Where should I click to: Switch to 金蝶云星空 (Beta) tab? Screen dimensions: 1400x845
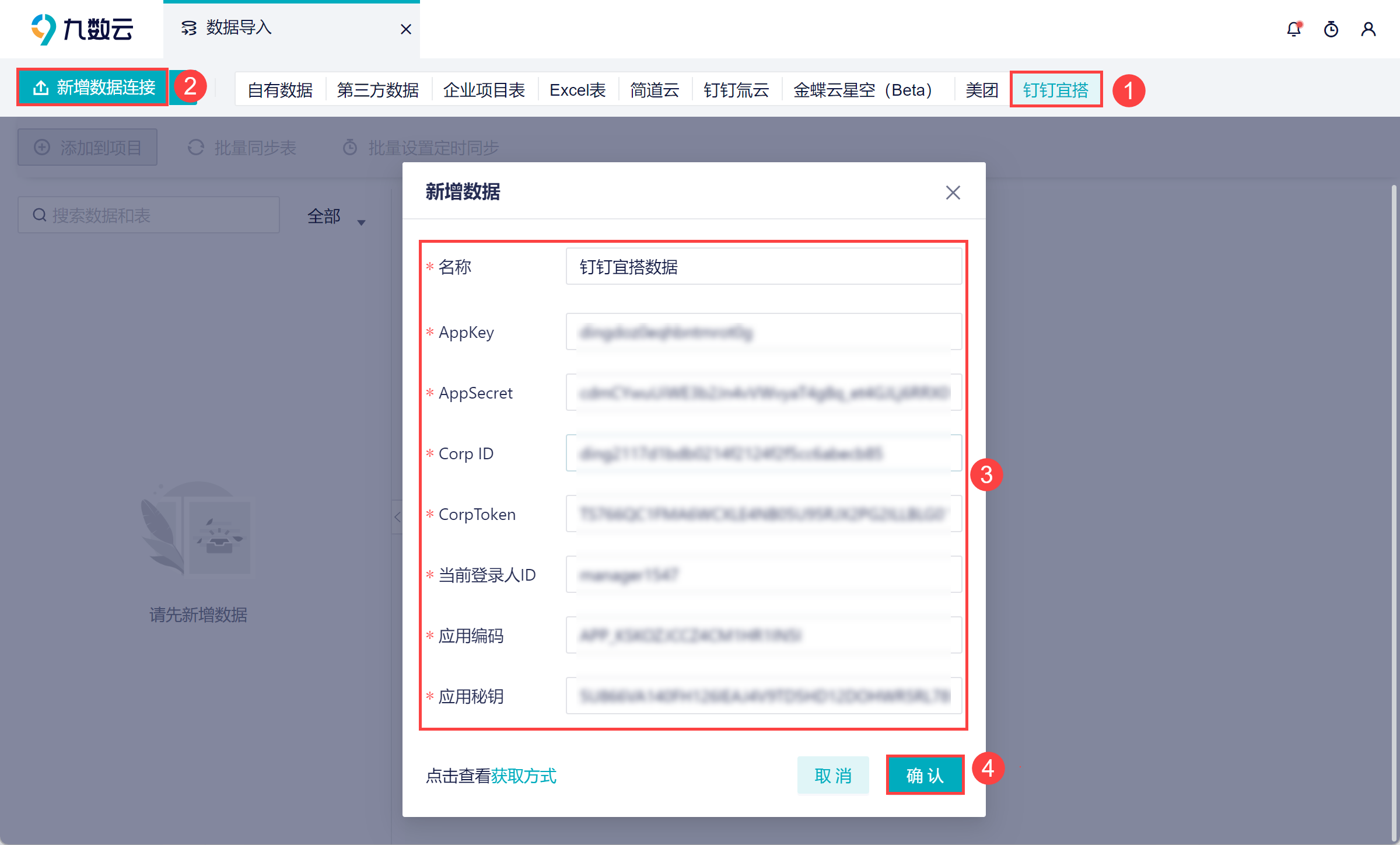tap(863, 90)
